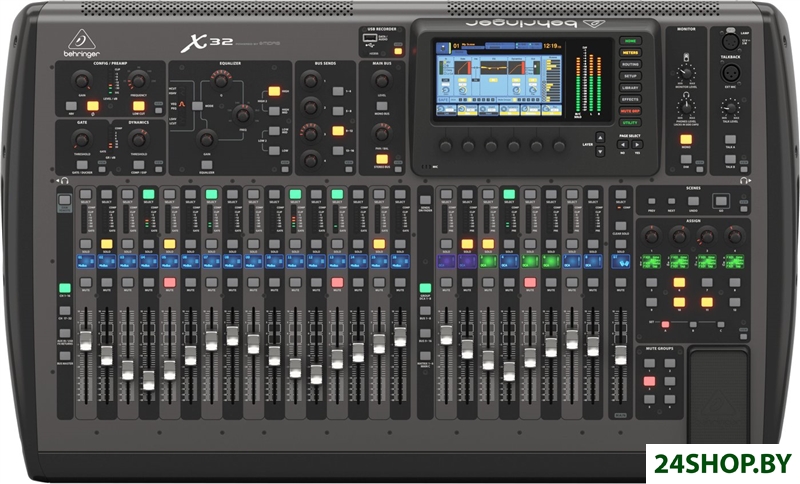This screenshot has width=800, height=484.
Task: Open the EFFECTS screen button
Action: click(x=630, y=99)
